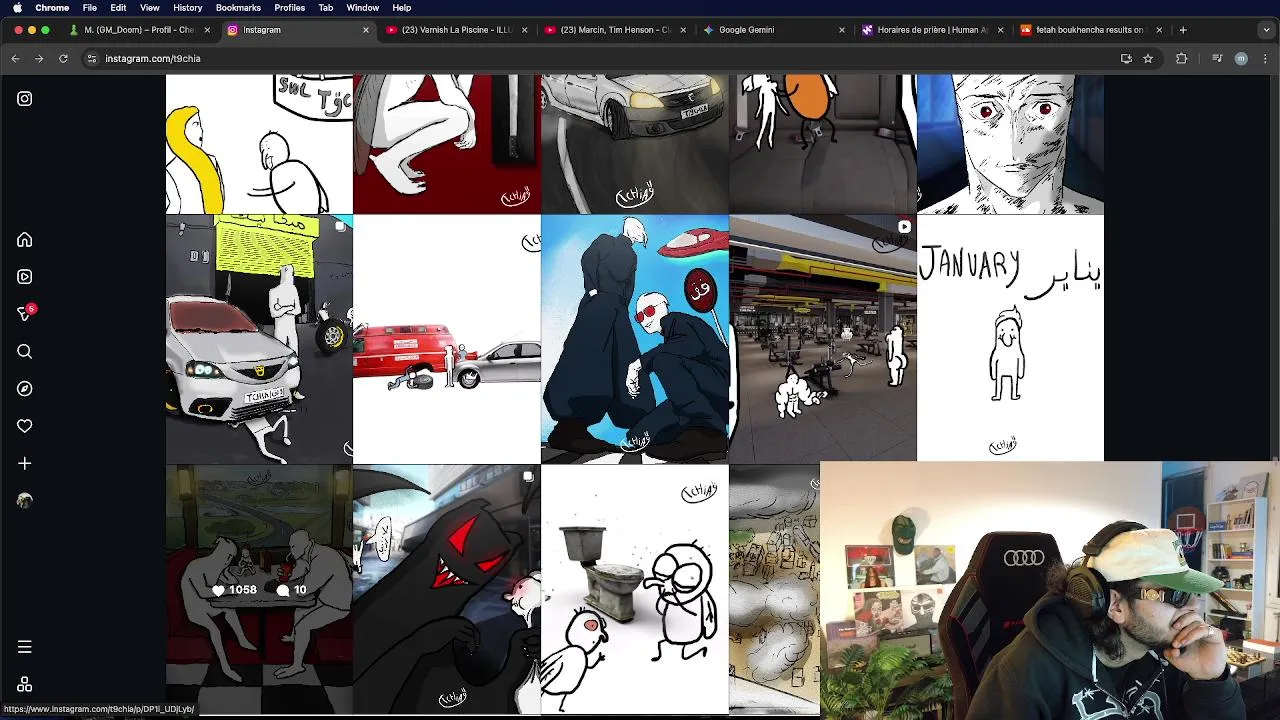Open the orange figure in car post
This screenshot has width=1280, height=720.
pos(822,144)
